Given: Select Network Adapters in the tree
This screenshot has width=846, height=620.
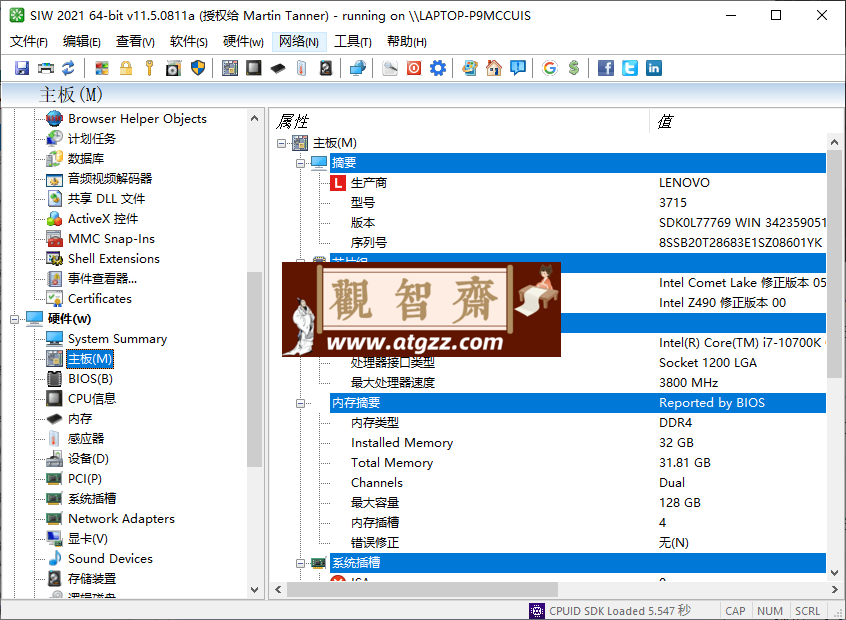Looking at the screenshot, I should click(121, 519).
